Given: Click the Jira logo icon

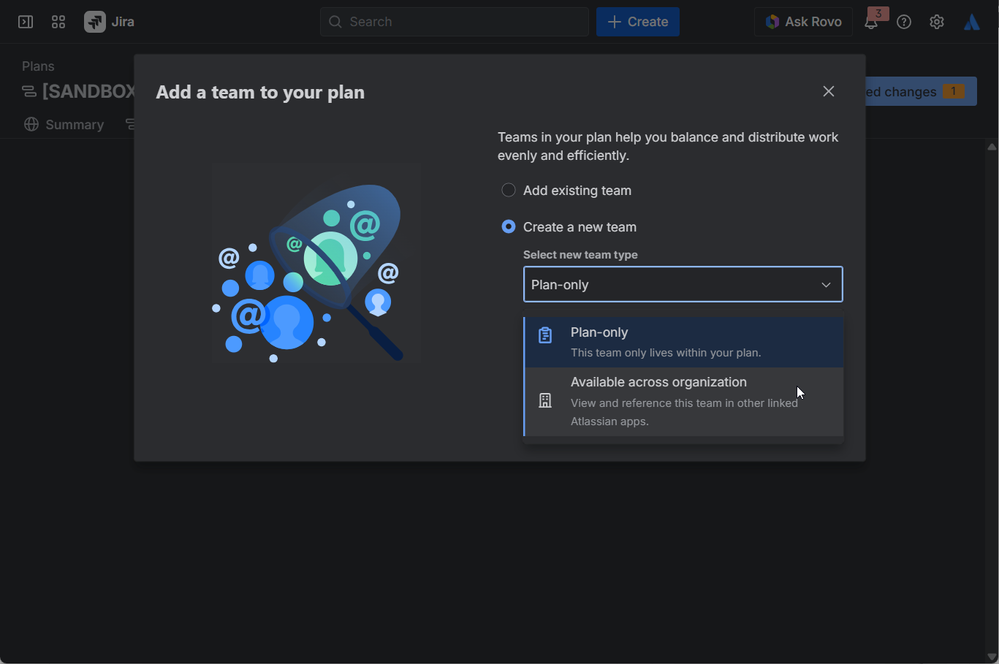Looking at the screenshot, I should [x=95, y=22].
